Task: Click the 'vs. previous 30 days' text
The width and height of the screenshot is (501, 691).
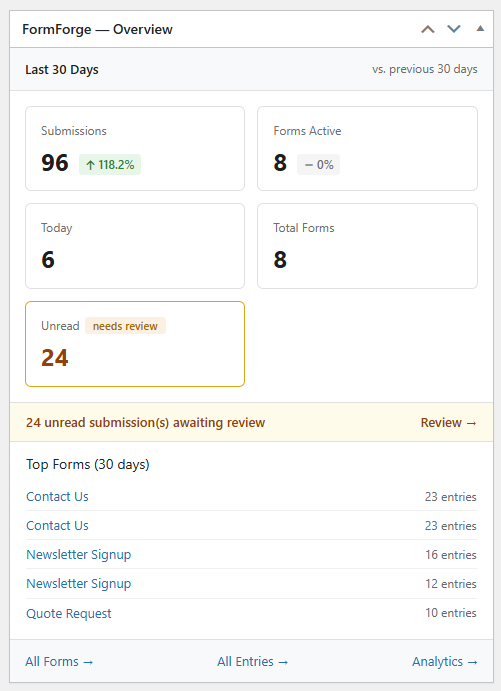Action: coord(424,70)
